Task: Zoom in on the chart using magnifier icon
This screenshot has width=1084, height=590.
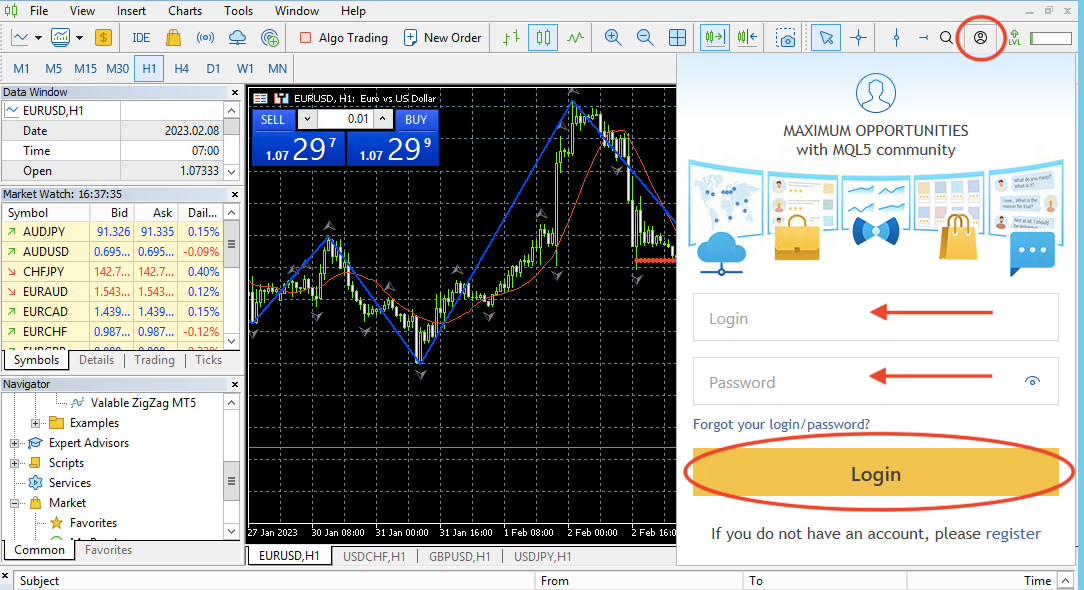Action: [613, 37]
